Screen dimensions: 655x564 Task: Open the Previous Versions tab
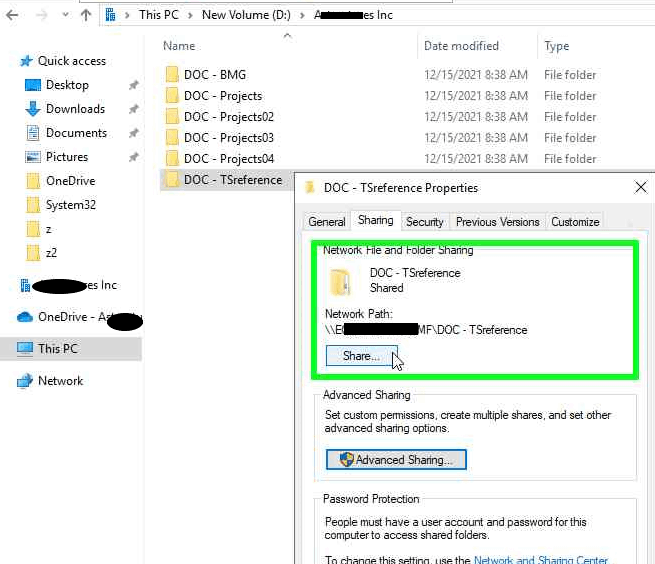498,222
